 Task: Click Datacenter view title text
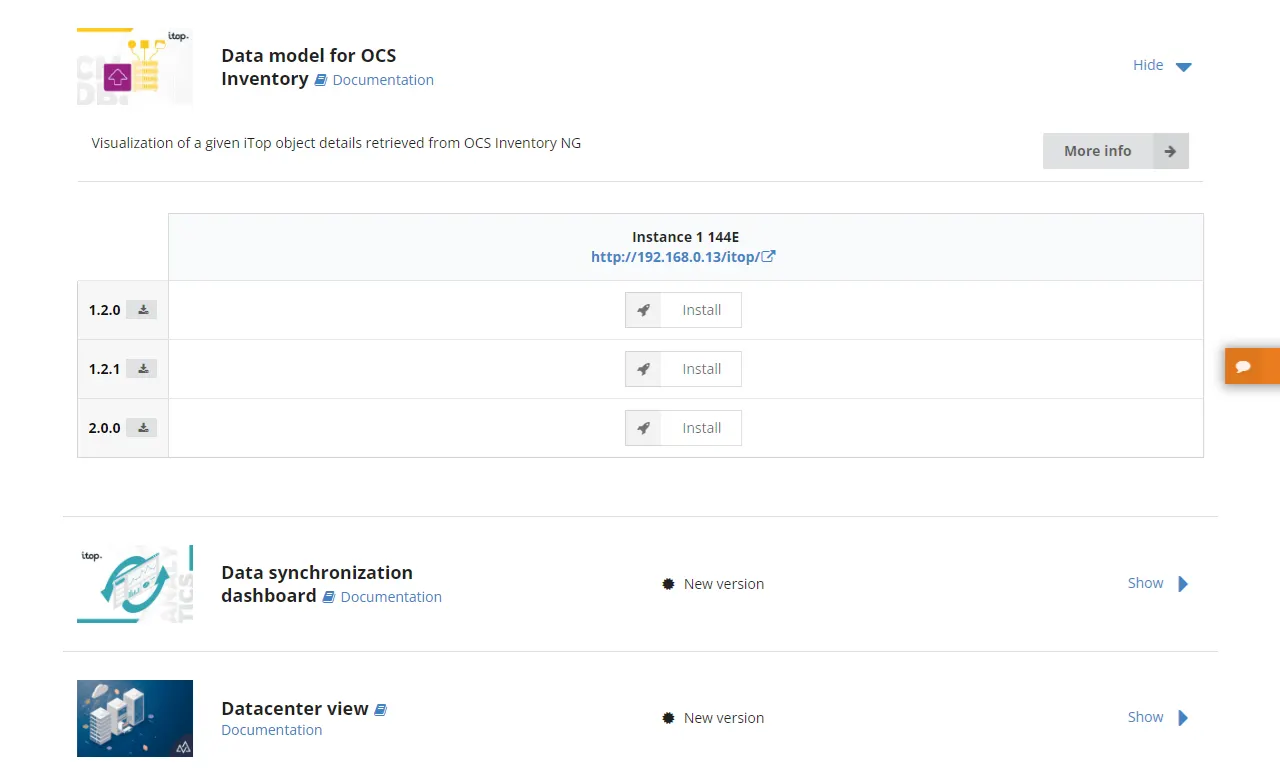pos(295,708)
